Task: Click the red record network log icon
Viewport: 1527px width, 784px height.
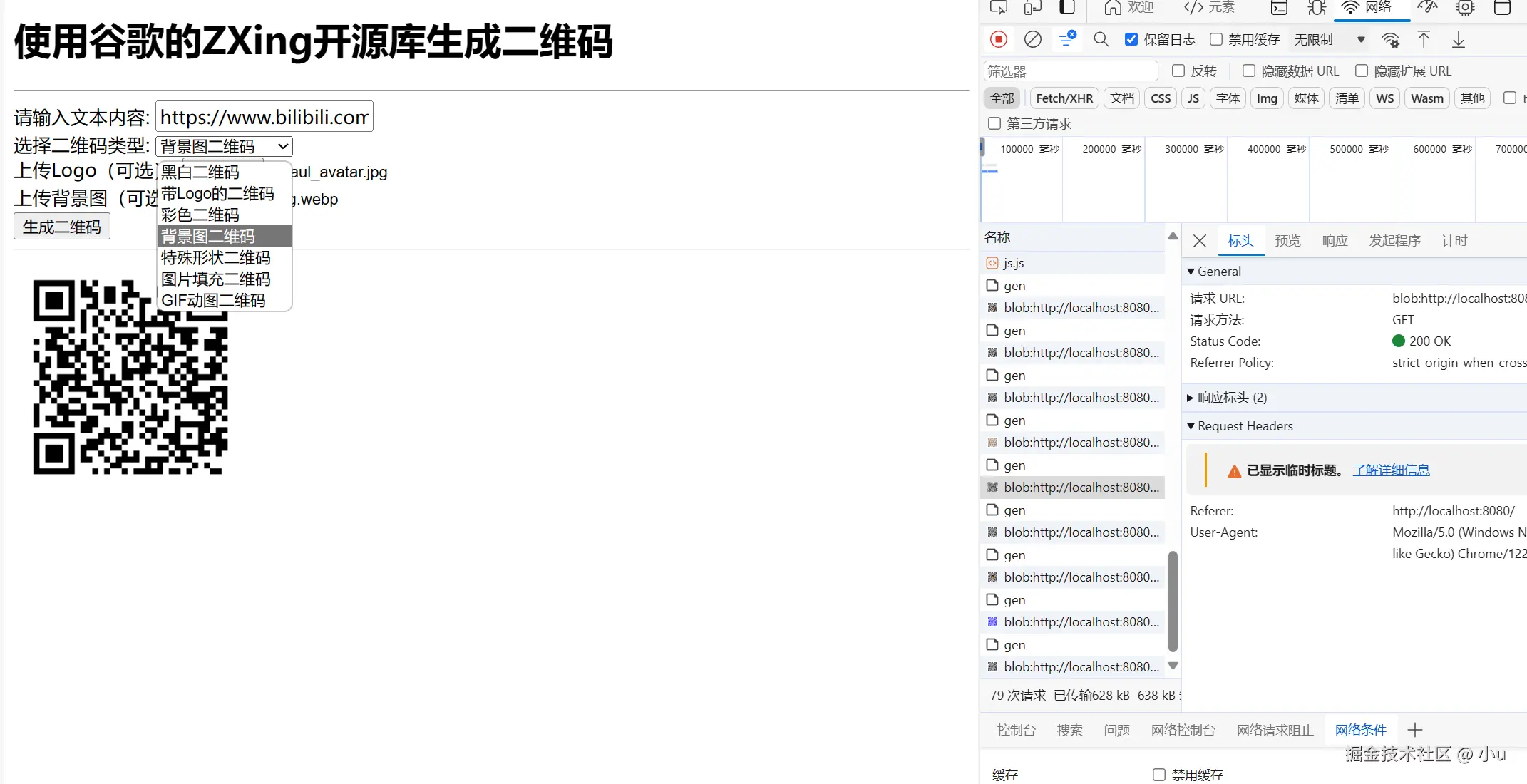Action: [999, 39]
